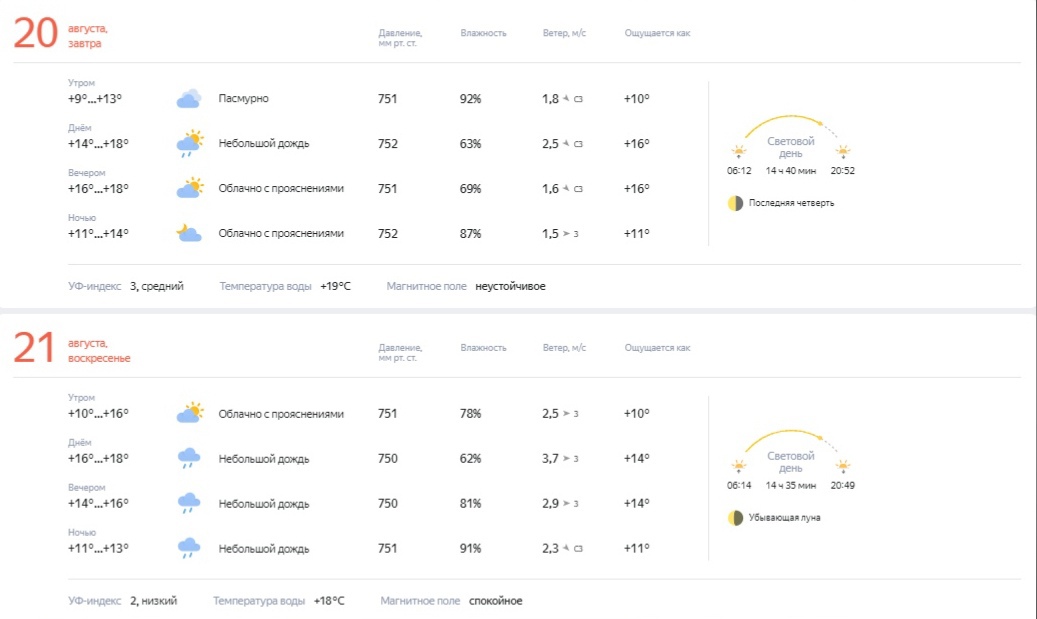Click the Магнитное поле неустойчивое status

click(x=510, y=286)
